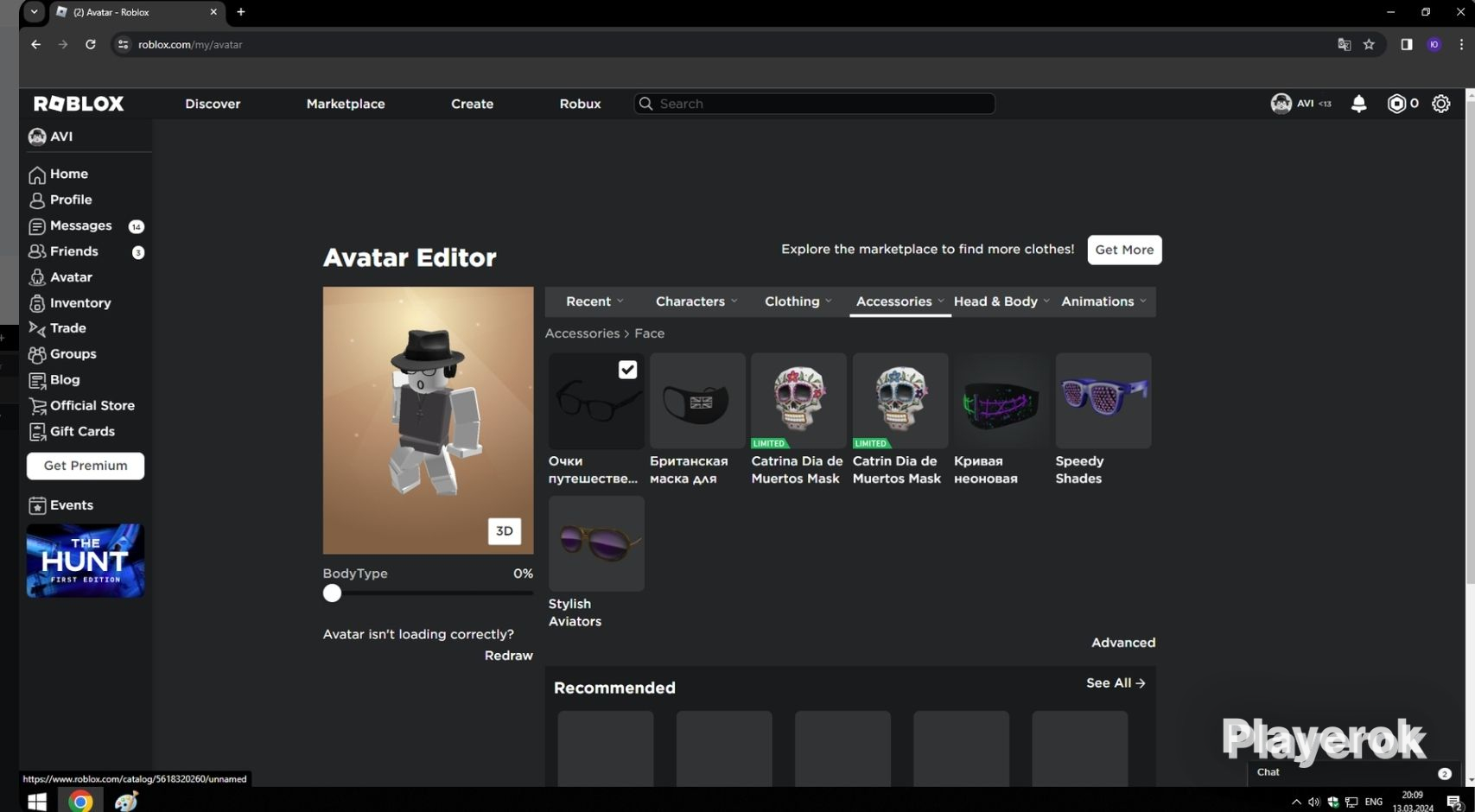Adjust the BodyType slider handle
The height and width of the screenshot is (812, 1475).
(x=332, y=593)
